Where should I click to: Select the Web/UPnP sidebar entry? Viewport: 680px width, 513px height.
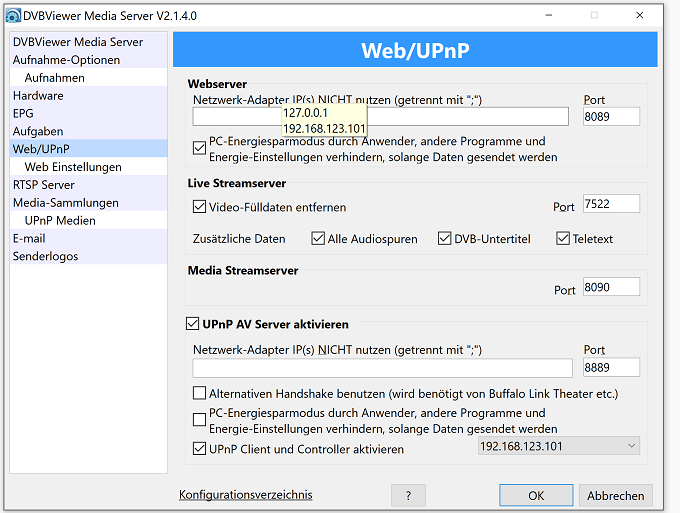click(88, 149)
